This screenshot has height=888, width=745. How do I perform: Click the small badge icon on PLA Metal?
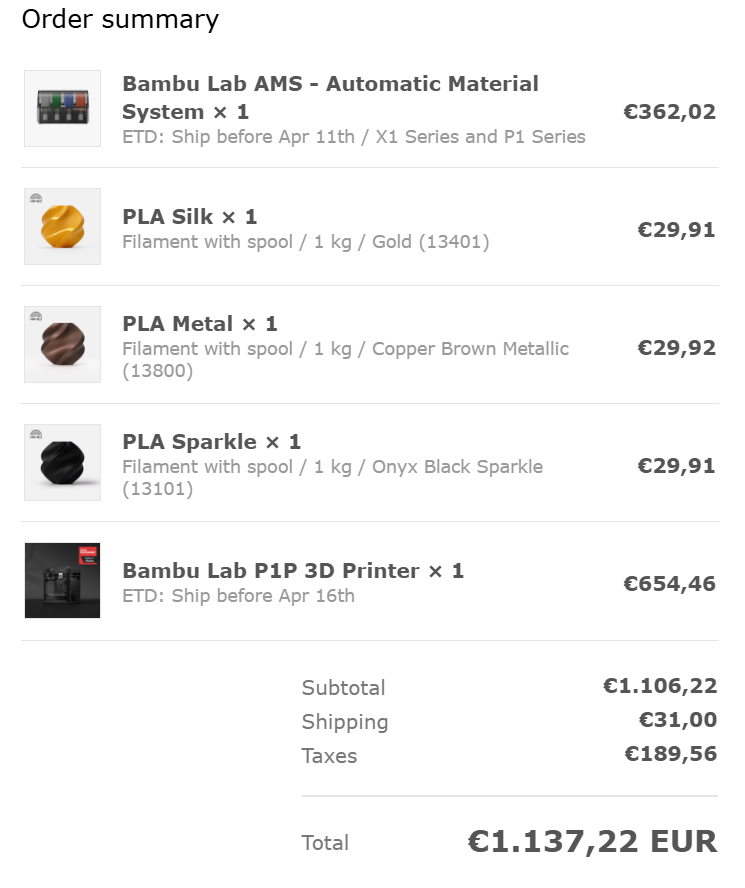click(36, 317)
